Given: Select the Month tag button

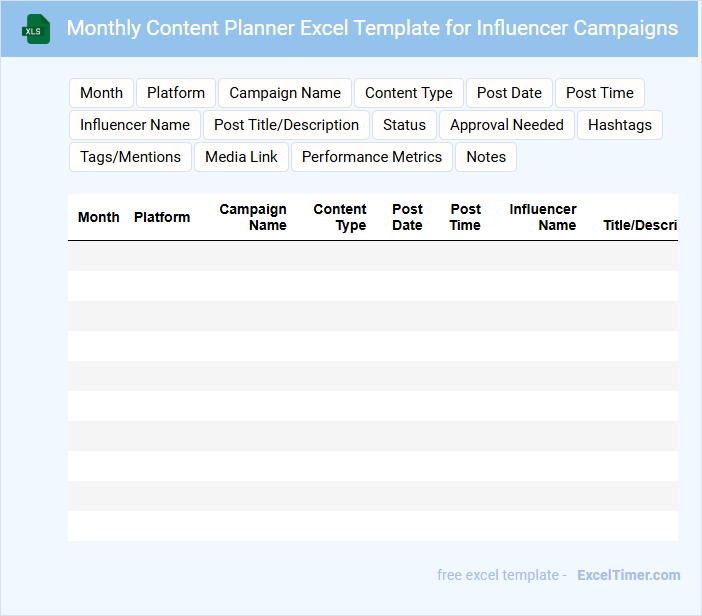Looking at the screenshot, I should point(101,93).
